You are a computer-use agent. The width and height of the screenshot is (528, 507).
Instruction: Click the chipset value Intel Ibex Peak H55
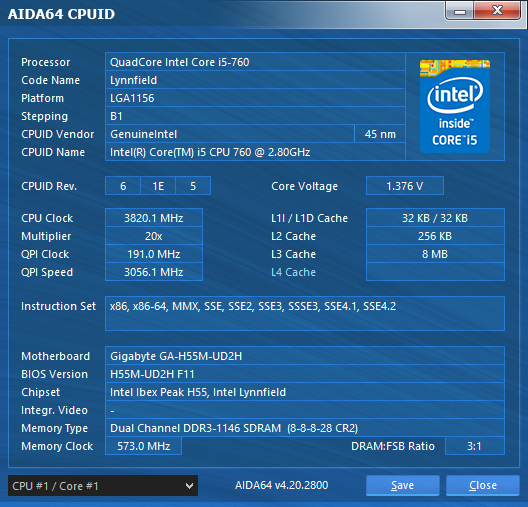tap(305, 392)
